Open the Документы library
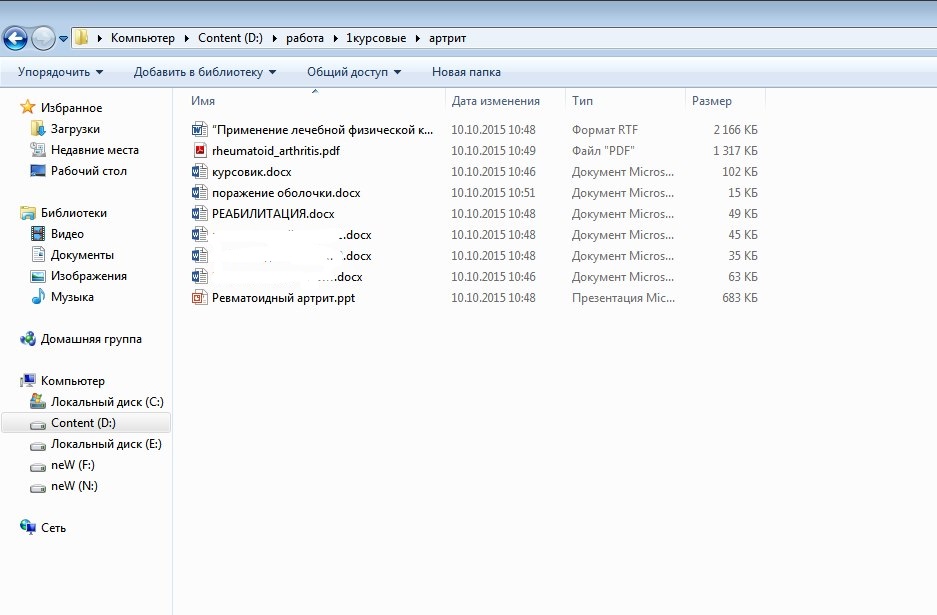Screen dimensions: 937x615 click(82, 255)
